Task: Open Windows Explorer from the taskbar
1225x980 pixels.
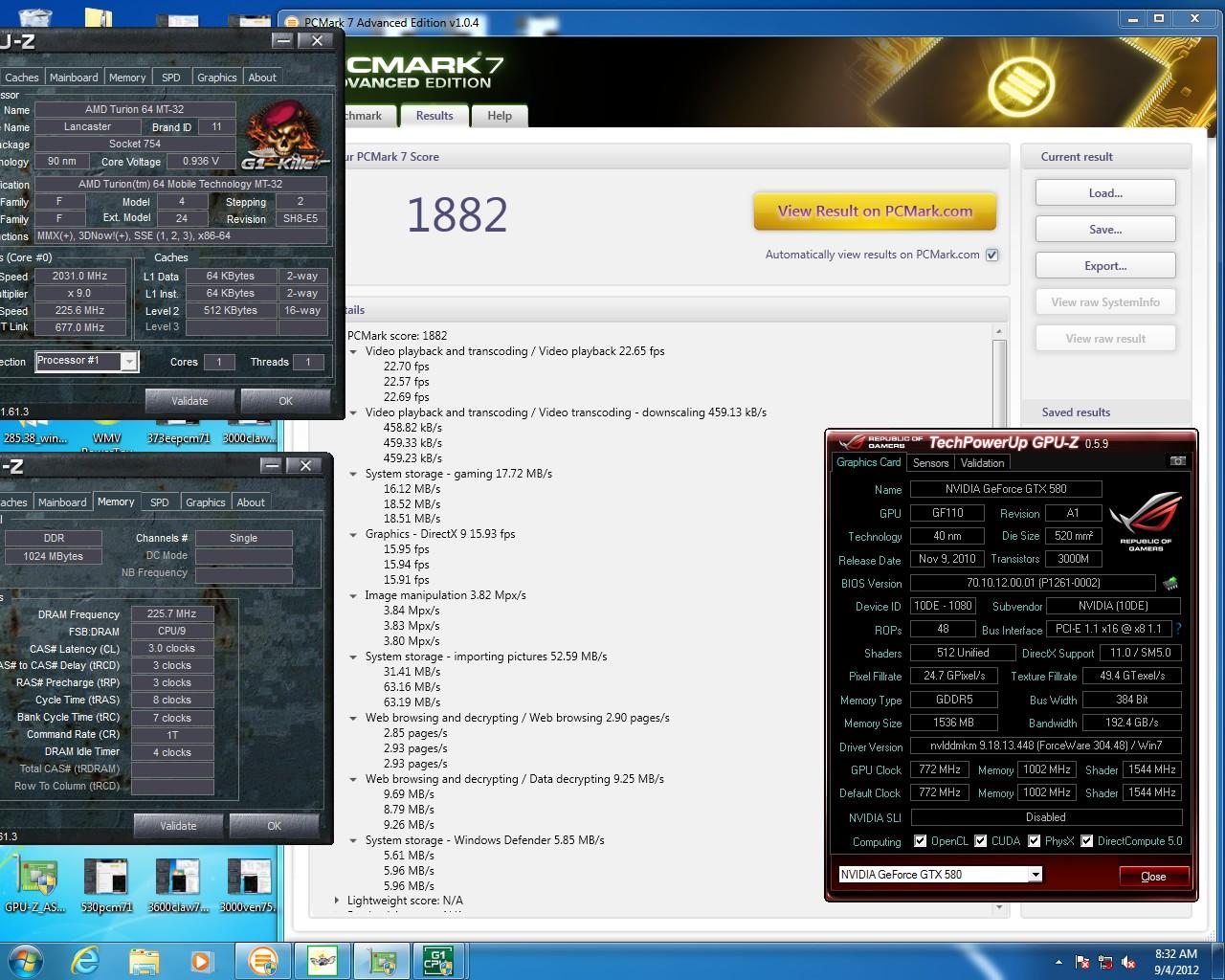Action: pos(144,960)
